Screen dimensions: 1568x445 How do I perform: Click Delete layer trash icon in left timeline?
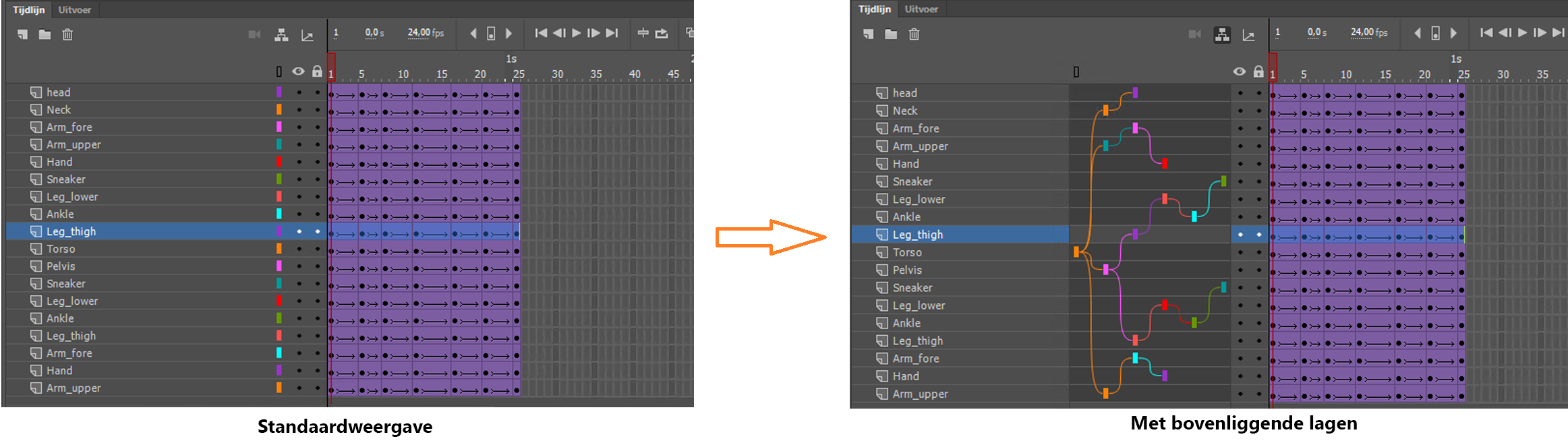(x=67, y=34)
